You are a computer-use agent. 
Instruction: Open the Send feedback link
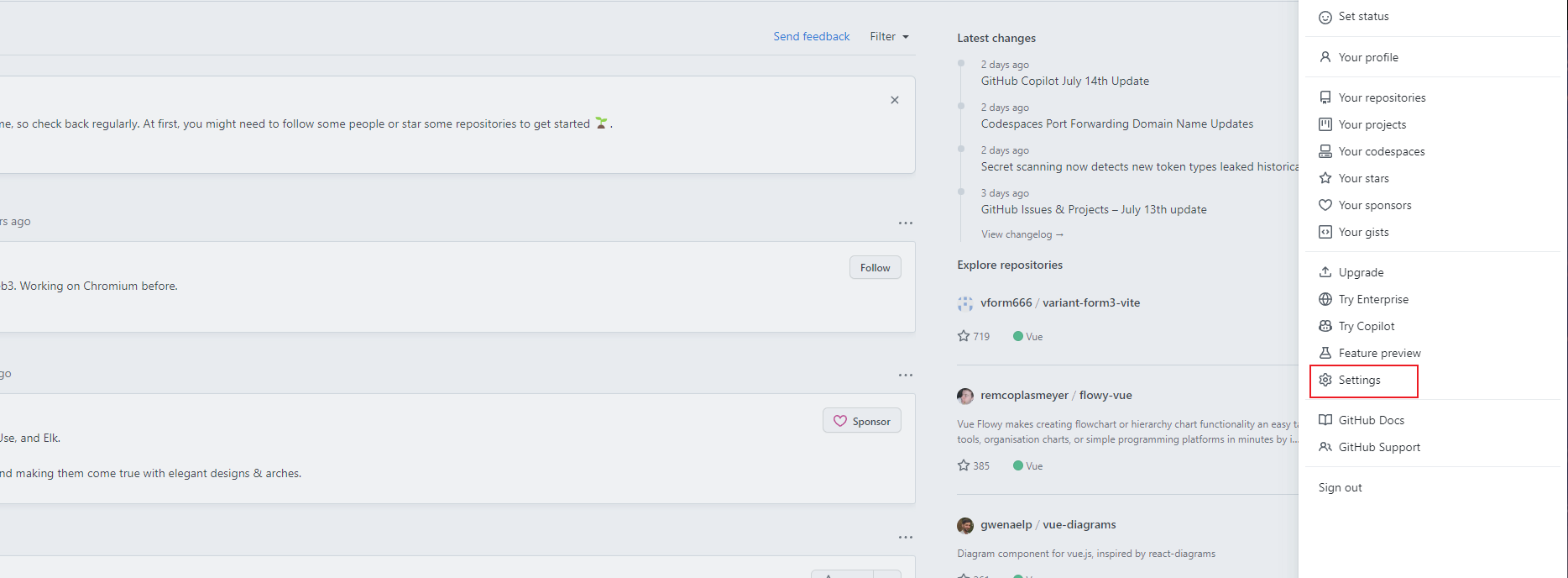(811, 37)
